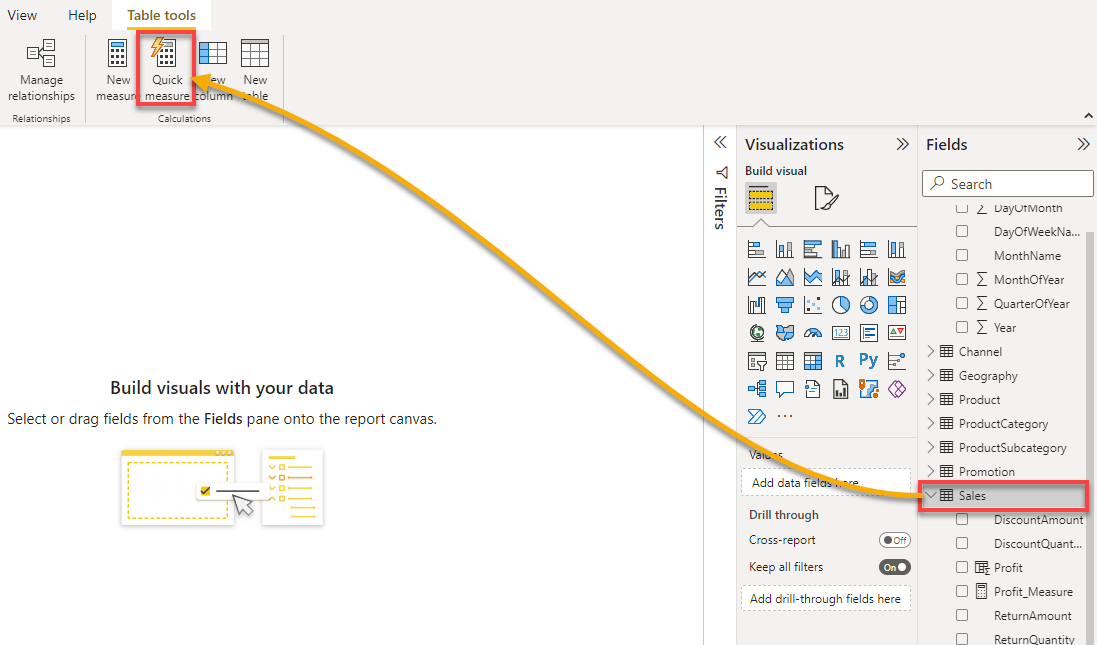This screenshot has width=1097, height=645.
Task: Check the Year field checkbox
Action: tap(962, 327)
